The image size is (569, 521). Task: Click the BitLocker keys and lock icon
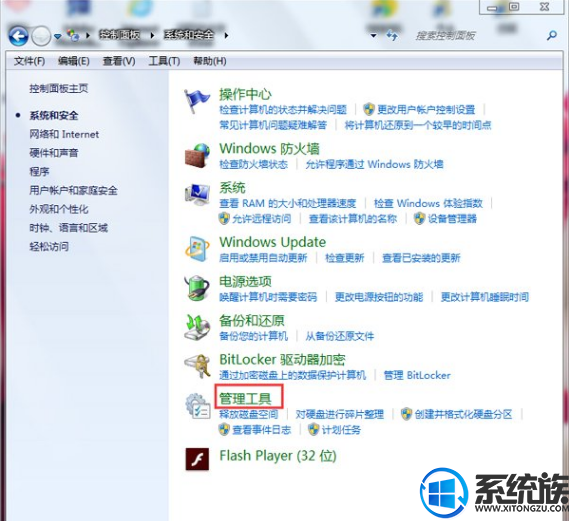coord(197,366)
